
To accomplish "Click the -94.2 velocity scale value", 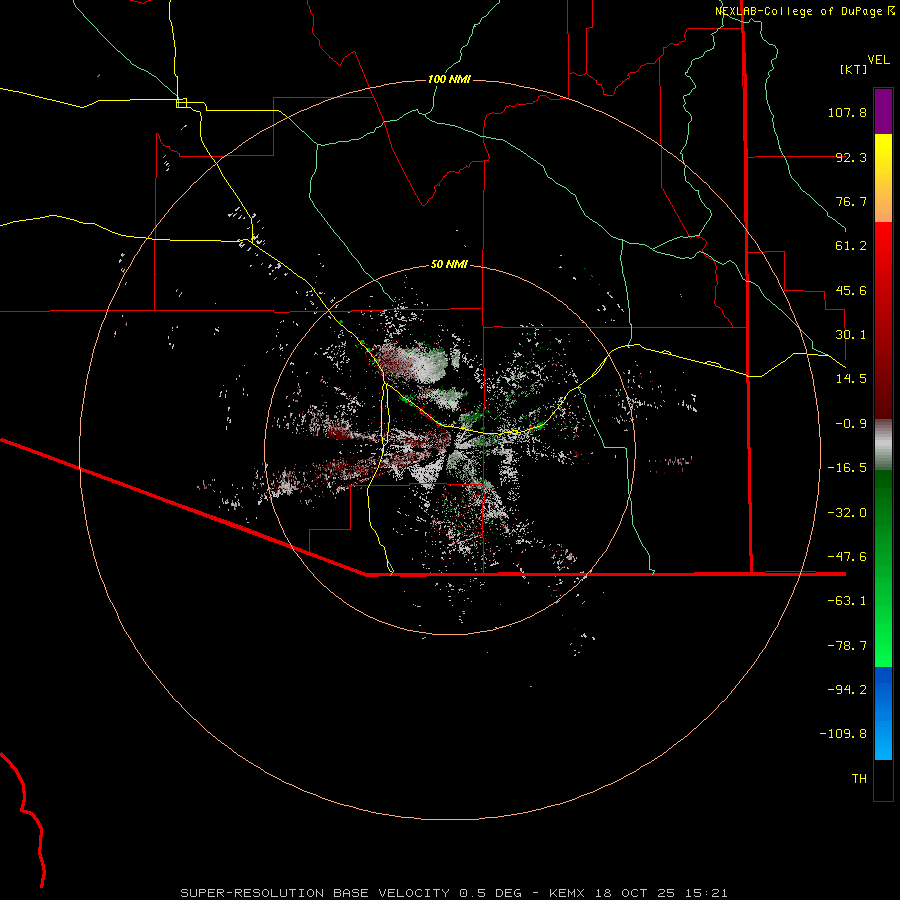I will pos(847,690).
